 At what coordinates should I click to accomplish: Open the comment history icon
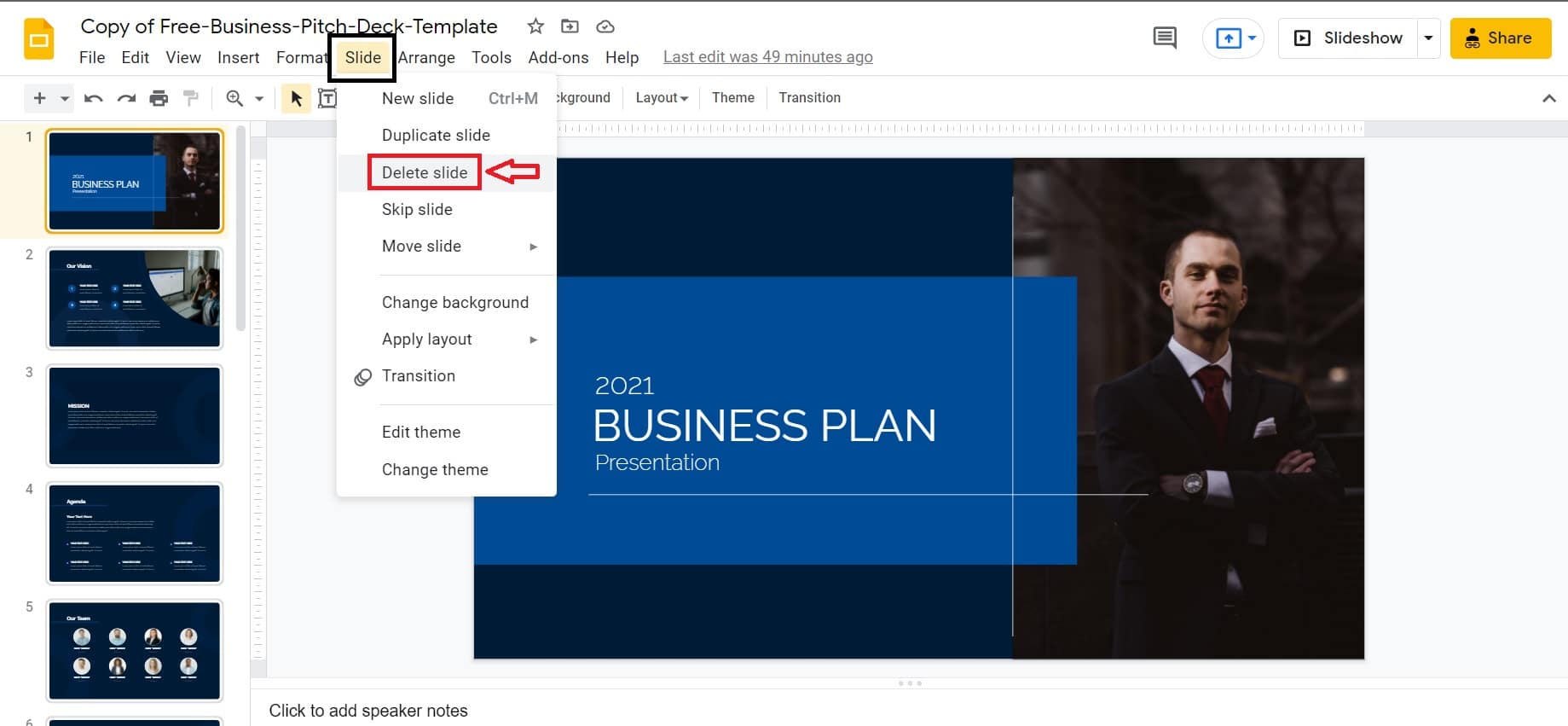[1165, 38]
